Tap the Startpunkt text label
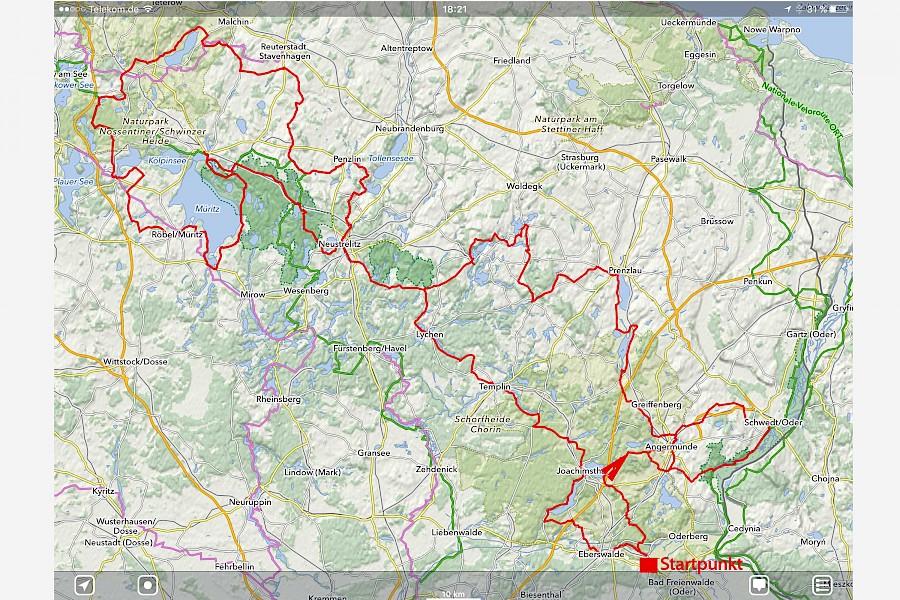This screenshot has width=900, height=600. (x=701, y=564)
